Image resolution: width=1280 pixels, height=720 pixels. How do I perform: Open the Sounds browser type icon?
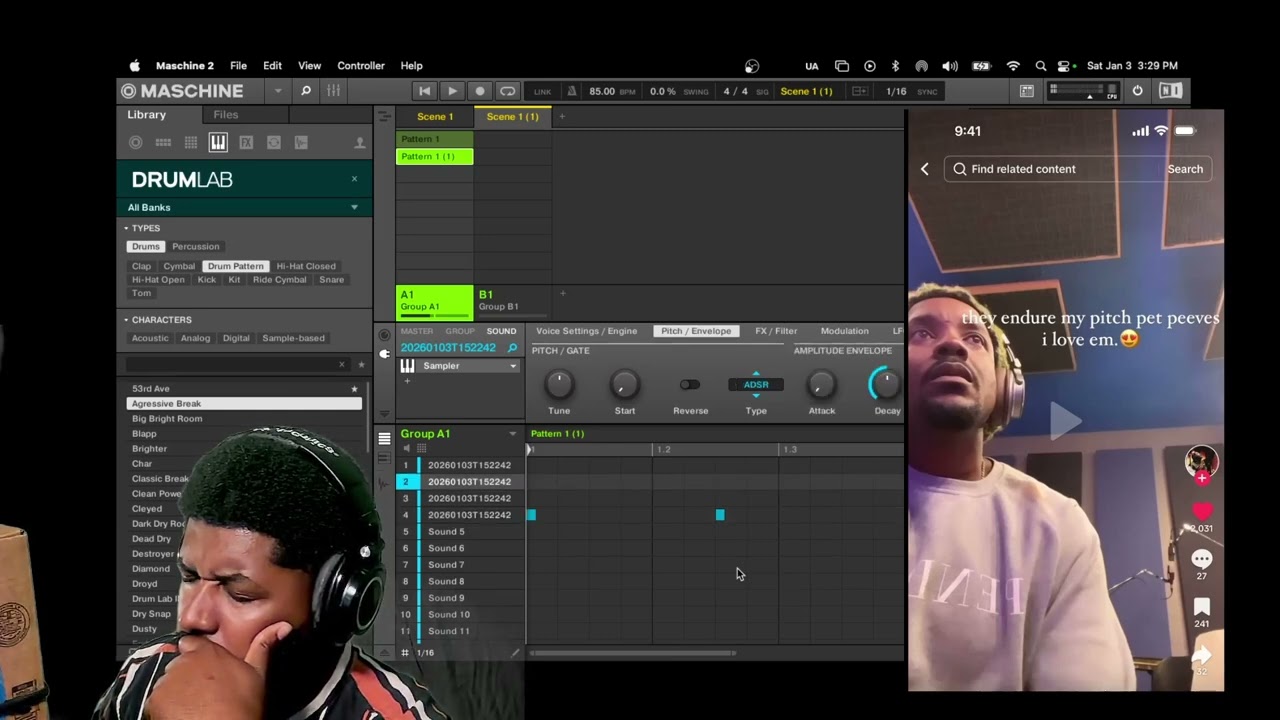[x=191, y=143]
